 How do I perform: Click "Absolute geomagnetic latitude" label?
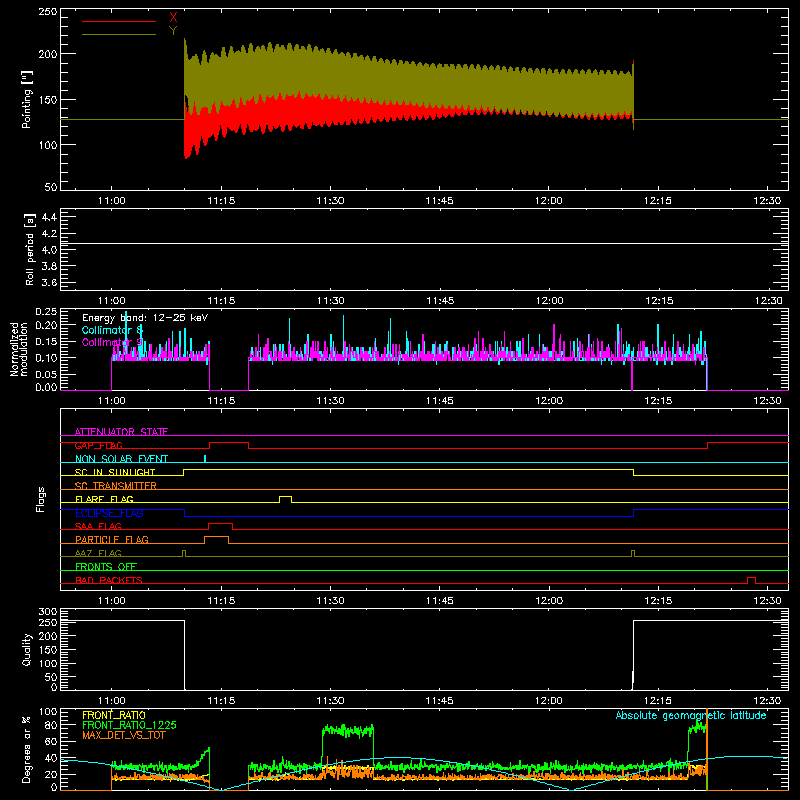(691, 715)
